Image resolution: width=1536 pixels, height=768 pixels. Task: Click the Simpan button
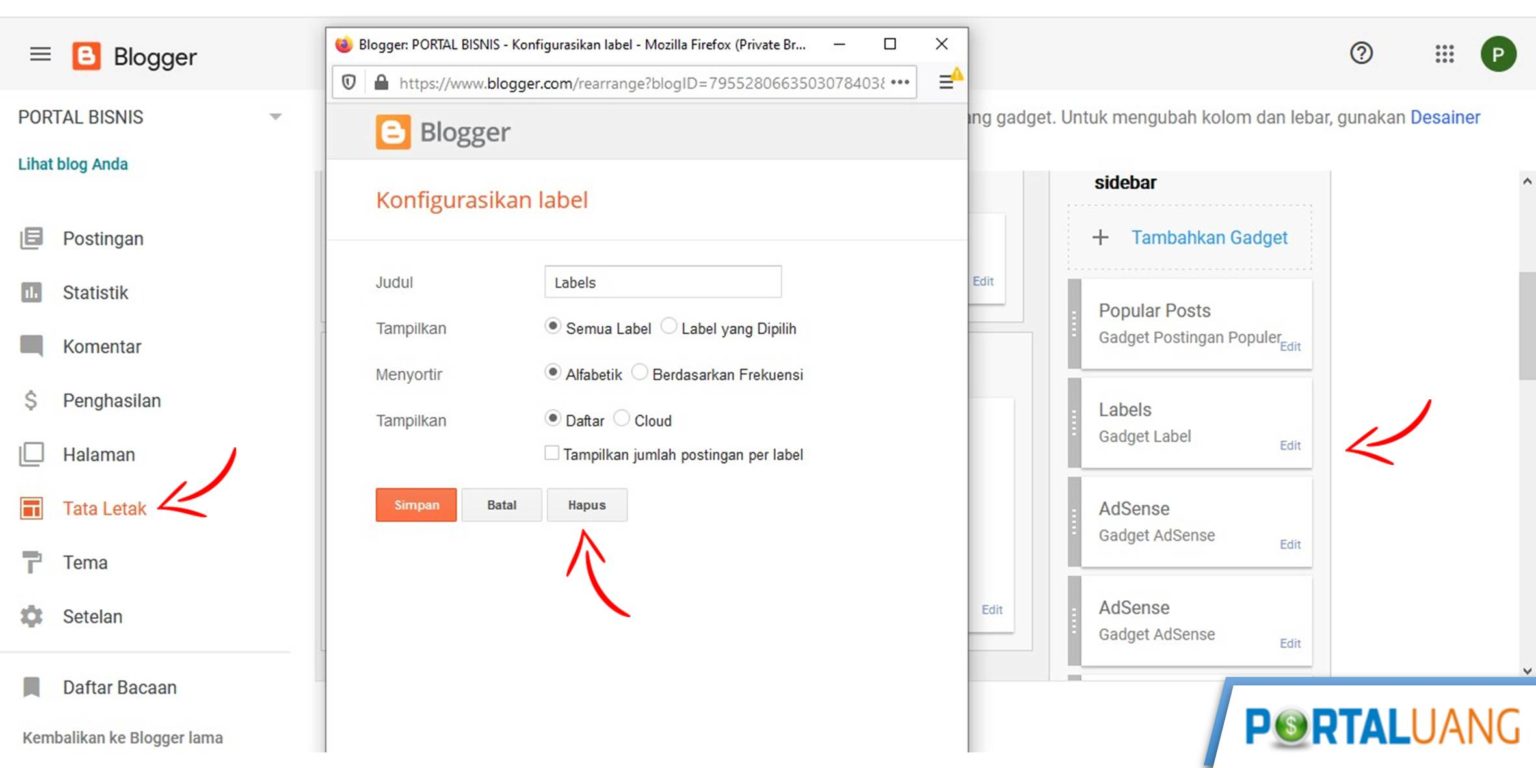pyautogui.click(x=416, y=505)
